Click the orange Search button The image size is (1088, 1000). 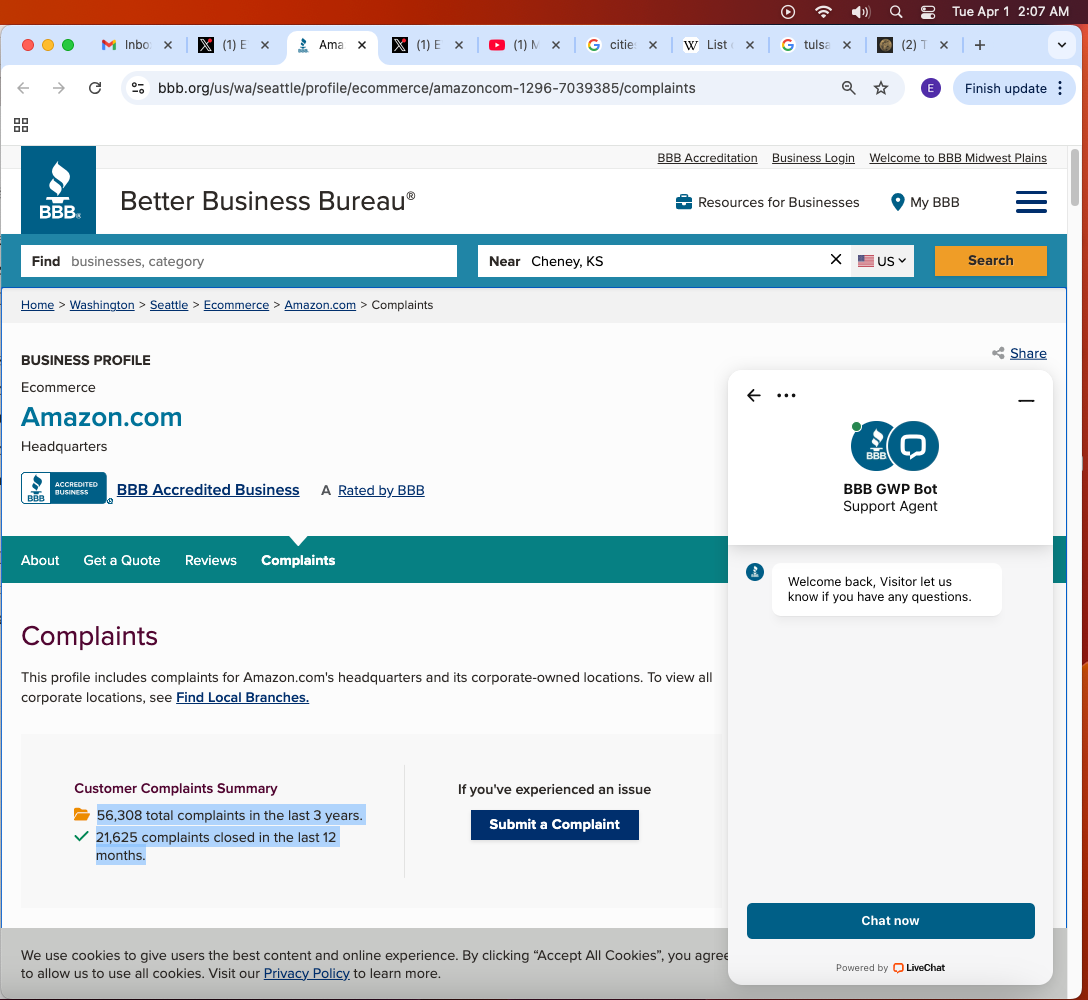990,260
